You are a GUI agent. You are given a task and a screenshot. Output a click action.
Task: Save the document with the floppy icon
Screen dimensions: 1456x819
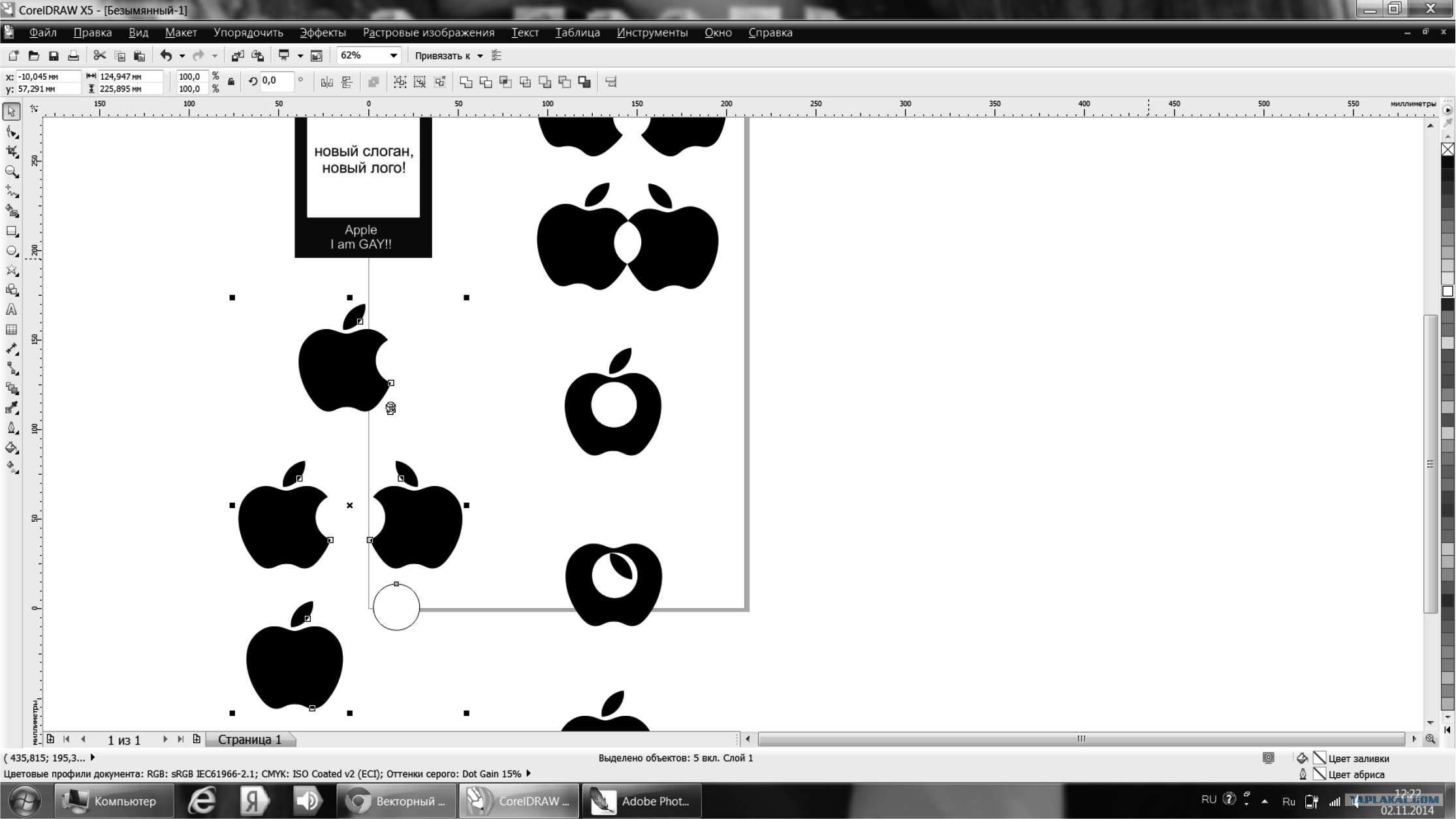[x=54, y=56]
